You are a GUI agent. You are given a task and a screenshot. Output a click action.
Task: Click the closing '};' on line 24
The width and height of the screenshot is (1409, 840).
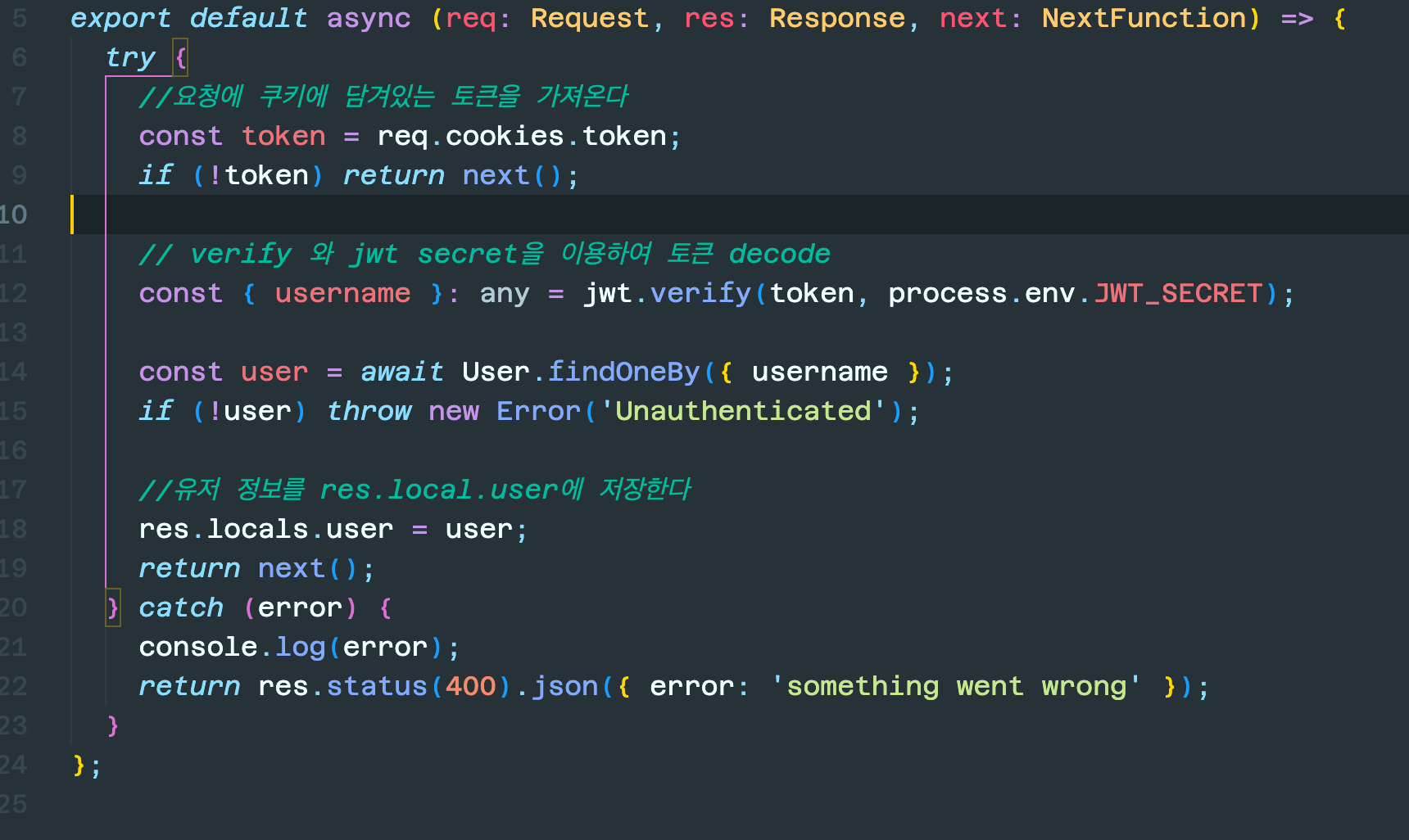pos(87,765)
